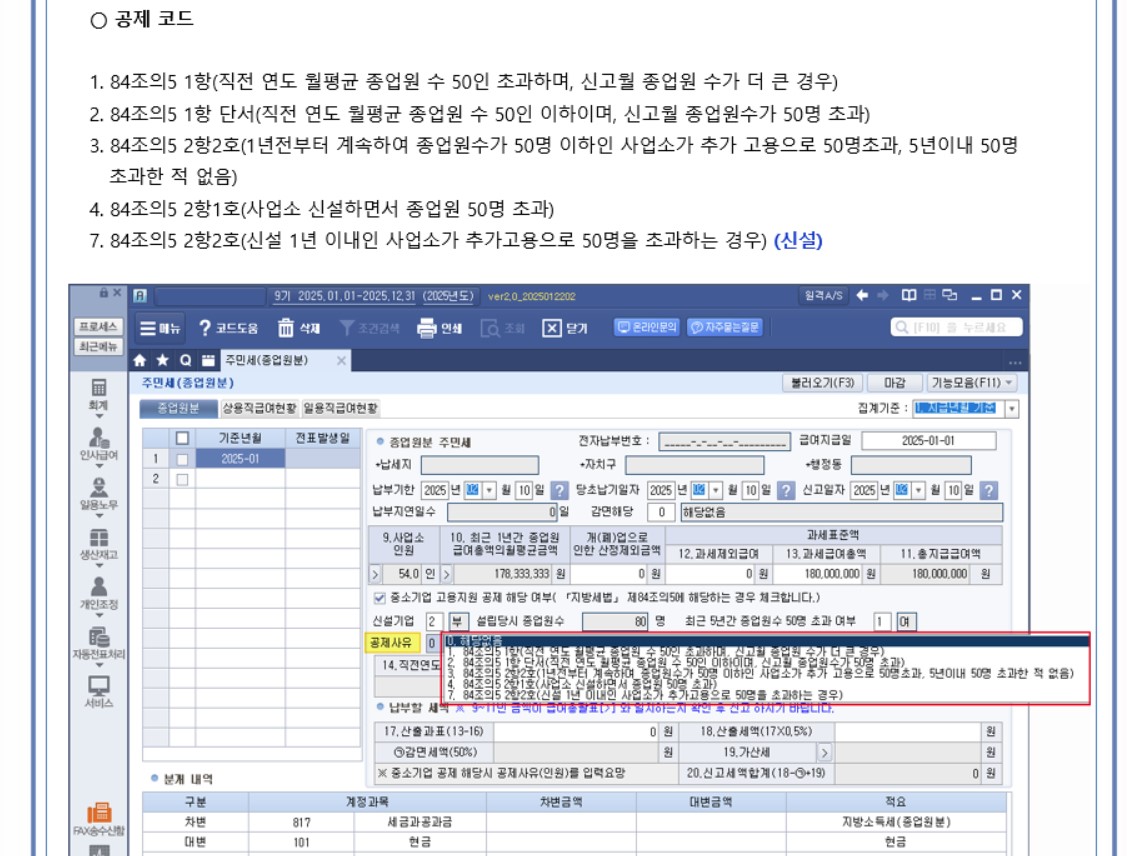Click the multi-window icon in title bar
Screen dimensions: 1127x856
949,295
